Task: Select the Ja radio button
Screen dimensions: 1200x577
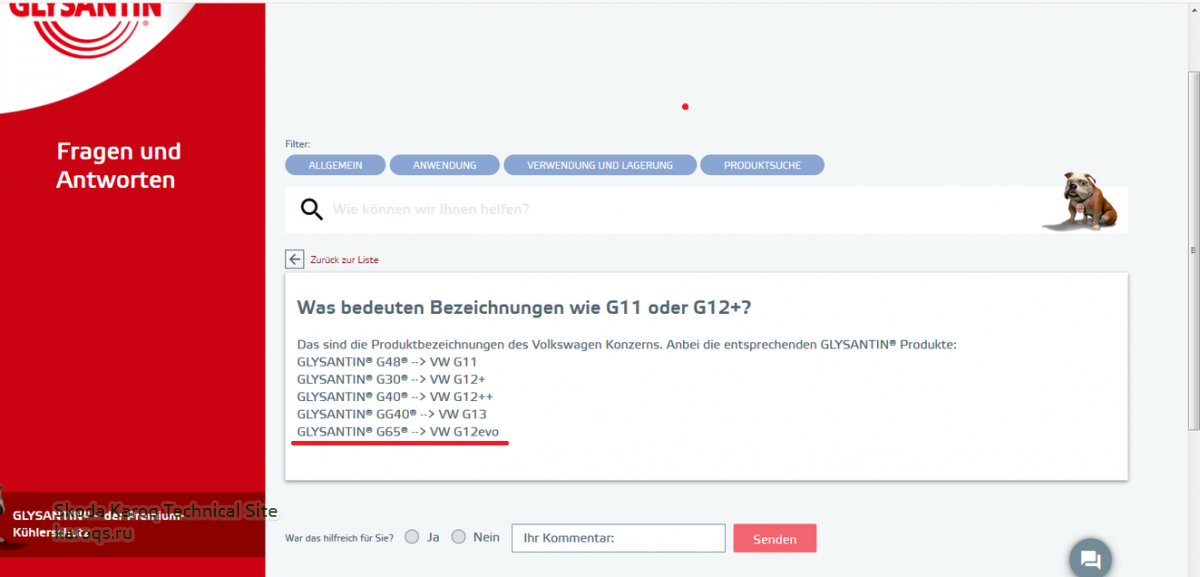Action: pyautogui.click(x=412, y=537)
